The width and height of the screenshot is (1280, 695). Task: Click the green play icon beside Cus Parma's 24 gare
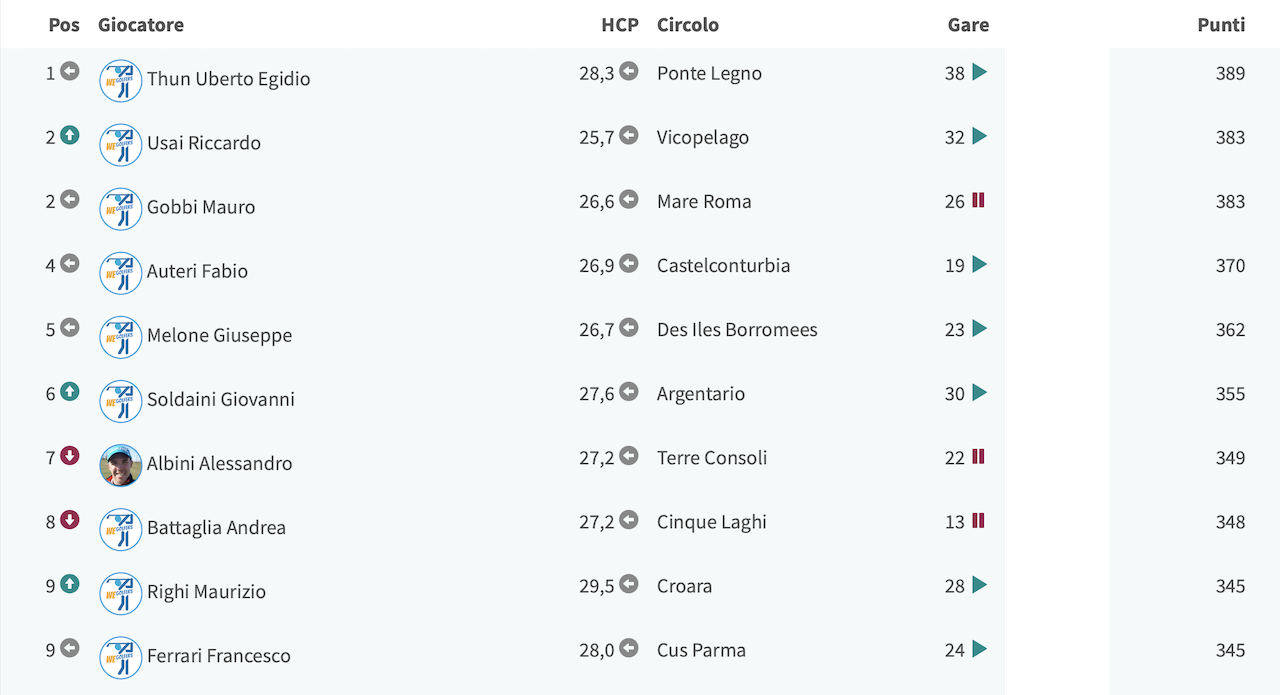pos(979,649)
